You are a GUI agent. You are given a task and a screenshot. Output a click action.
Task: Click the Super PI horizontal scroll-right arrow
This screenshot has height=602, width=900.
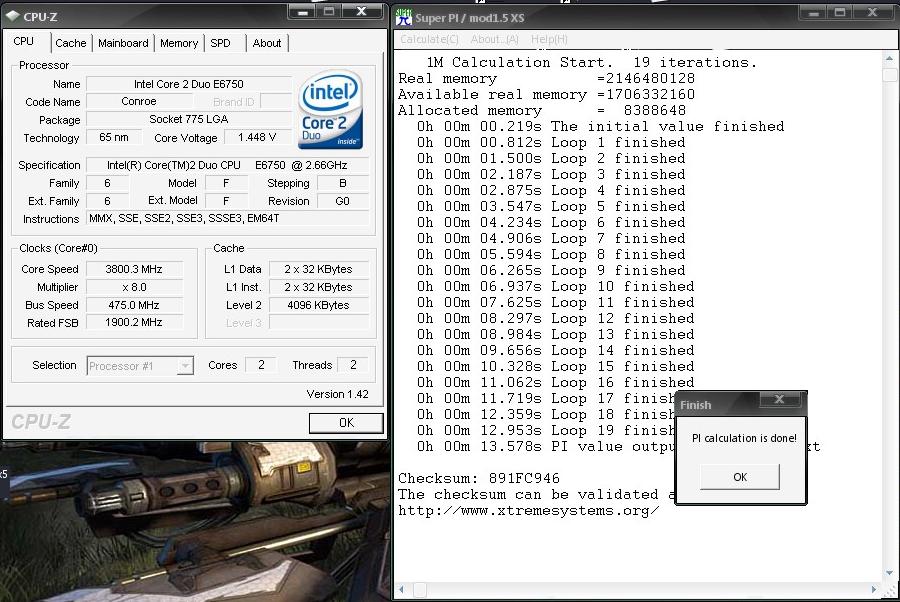pos(874,589)
